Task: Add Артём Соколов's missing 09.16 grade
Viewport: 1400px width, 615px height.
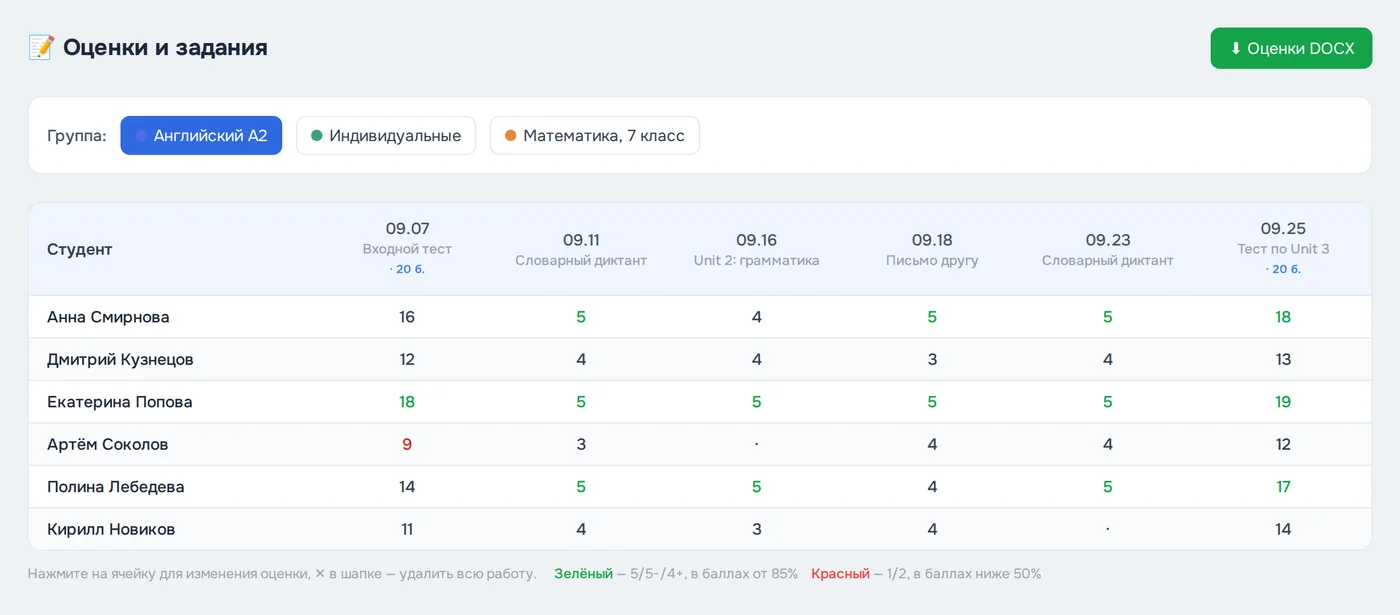Action: 756,444
